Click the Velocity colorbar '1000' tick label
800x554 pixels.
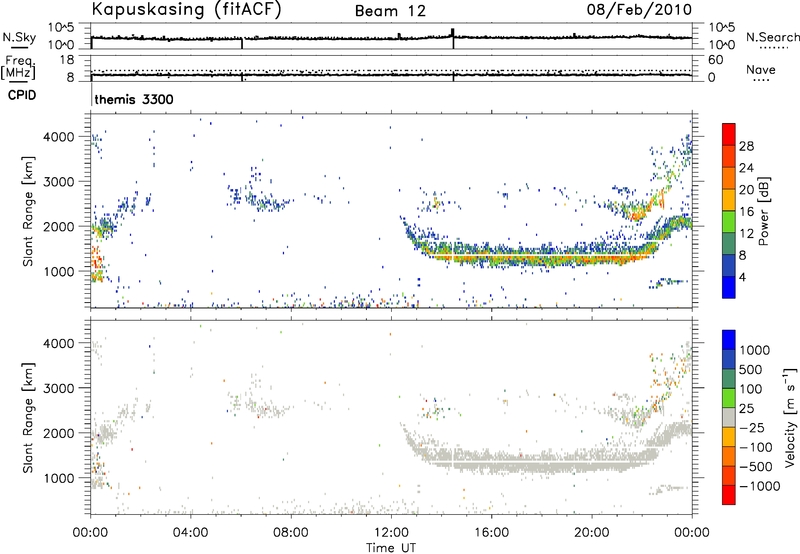point(755,350)
